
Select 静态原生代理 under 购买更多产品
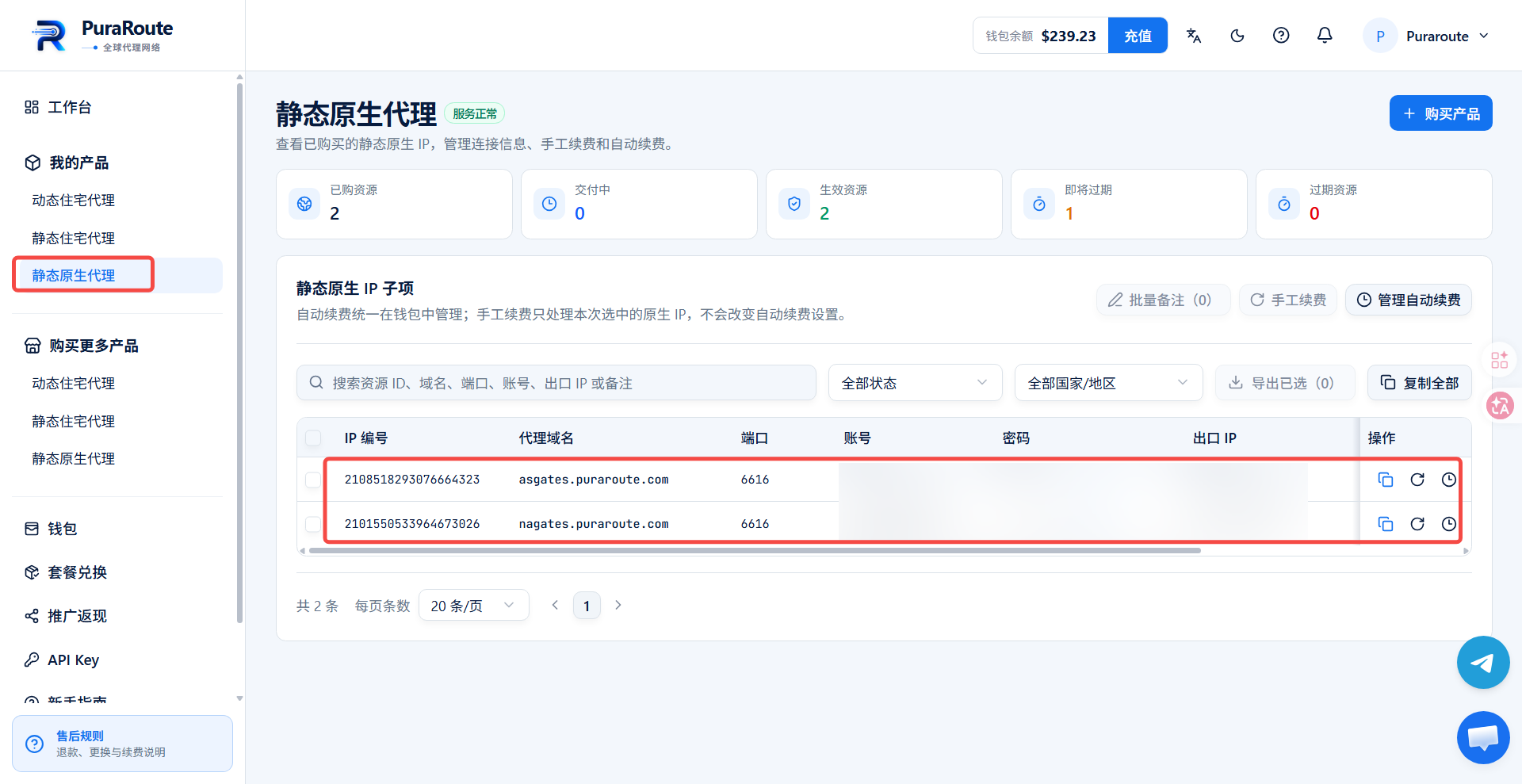pos(74,458)
